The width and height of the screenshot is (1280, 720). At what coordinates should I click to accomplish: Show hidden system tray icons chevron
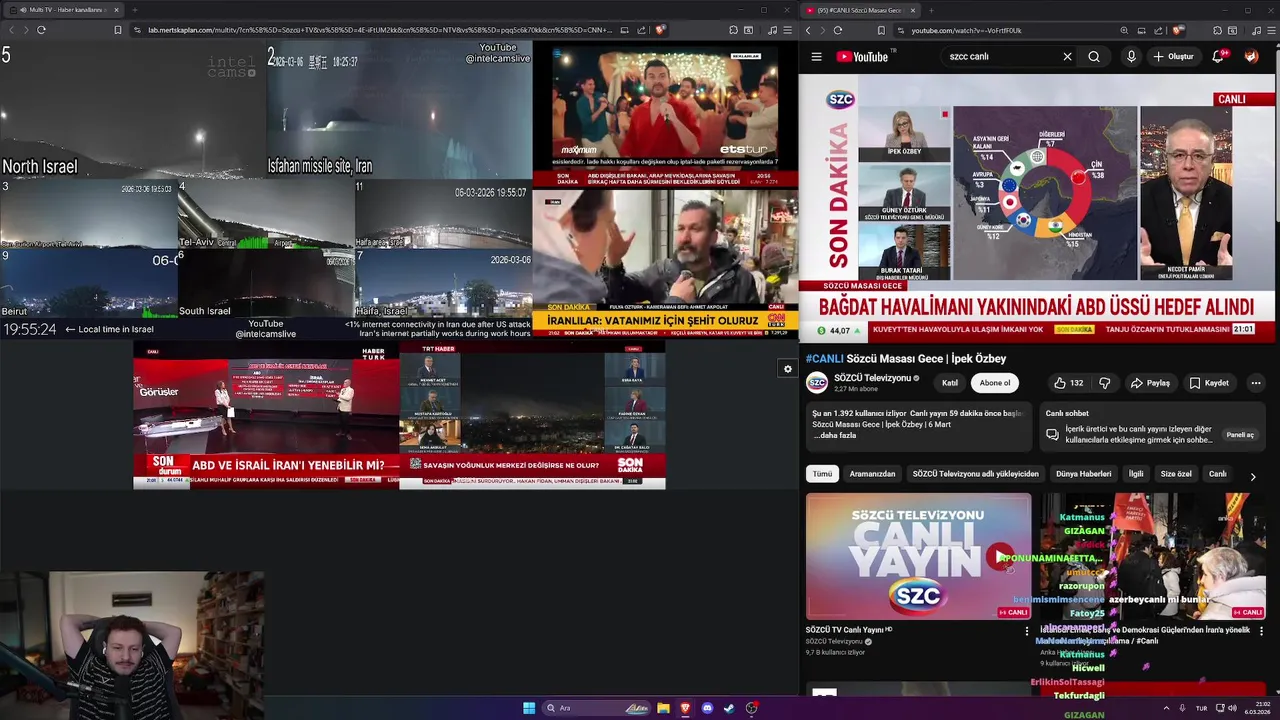1166,708
